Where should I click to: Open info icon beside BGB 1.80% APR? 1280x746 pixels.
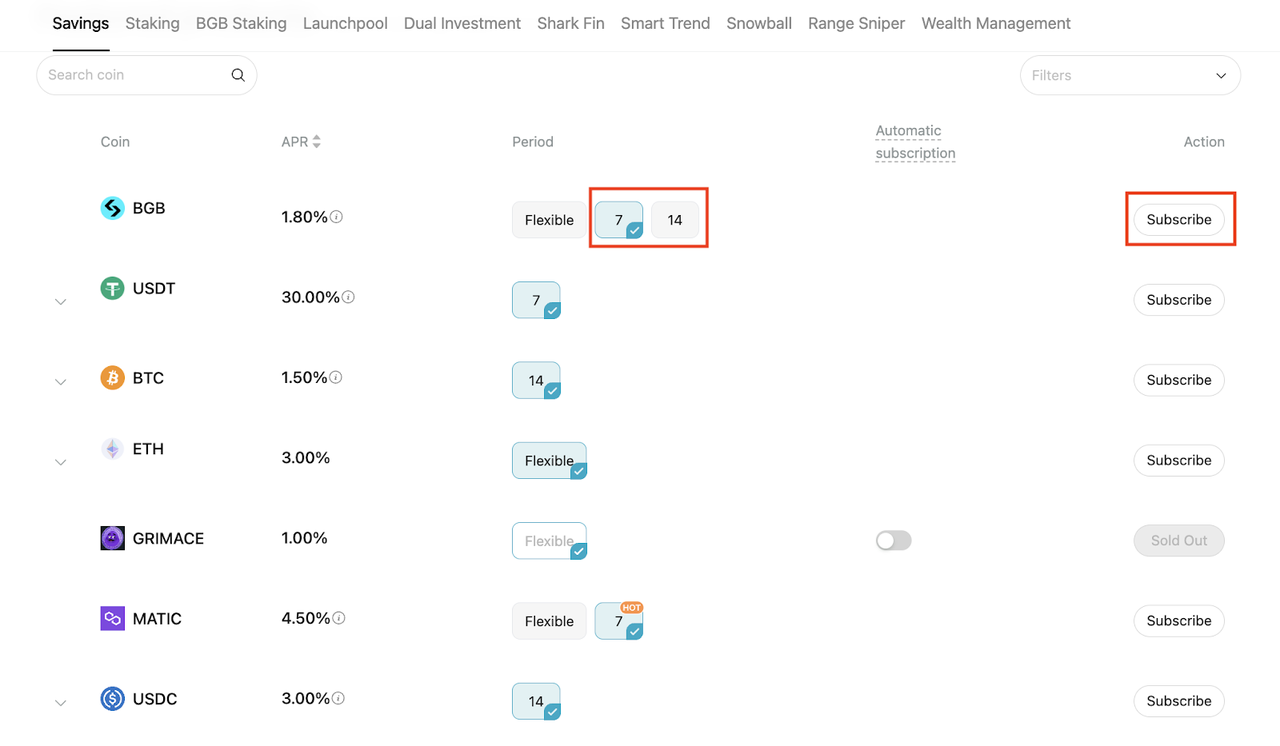tap(337, 217)
